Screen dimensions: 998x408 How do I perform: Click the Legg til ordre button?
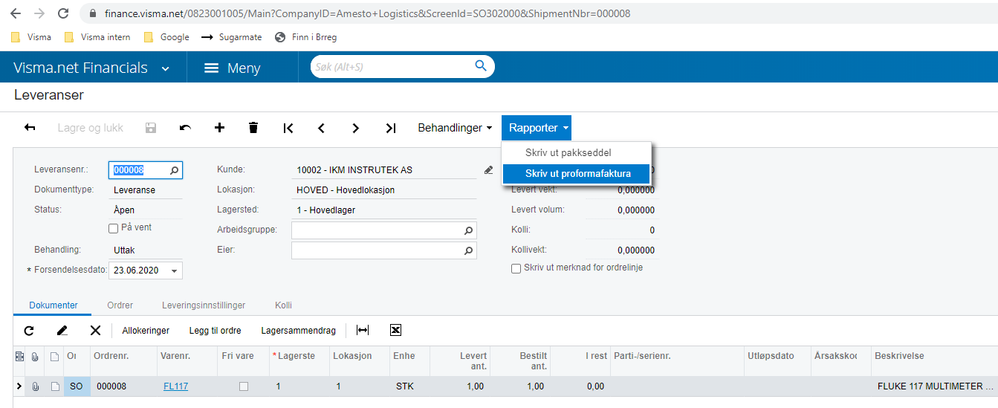(215, 331)
